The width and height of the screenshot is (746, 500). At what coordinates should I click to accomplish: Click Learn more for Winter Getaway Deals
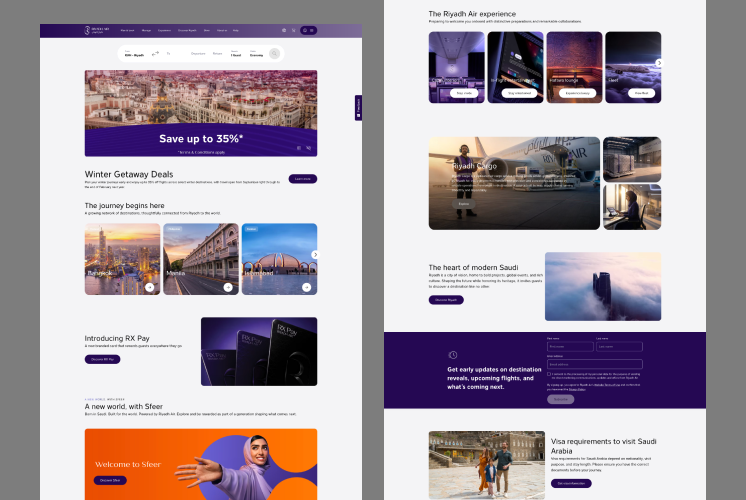pyautogui.click(x=303, y=179)
